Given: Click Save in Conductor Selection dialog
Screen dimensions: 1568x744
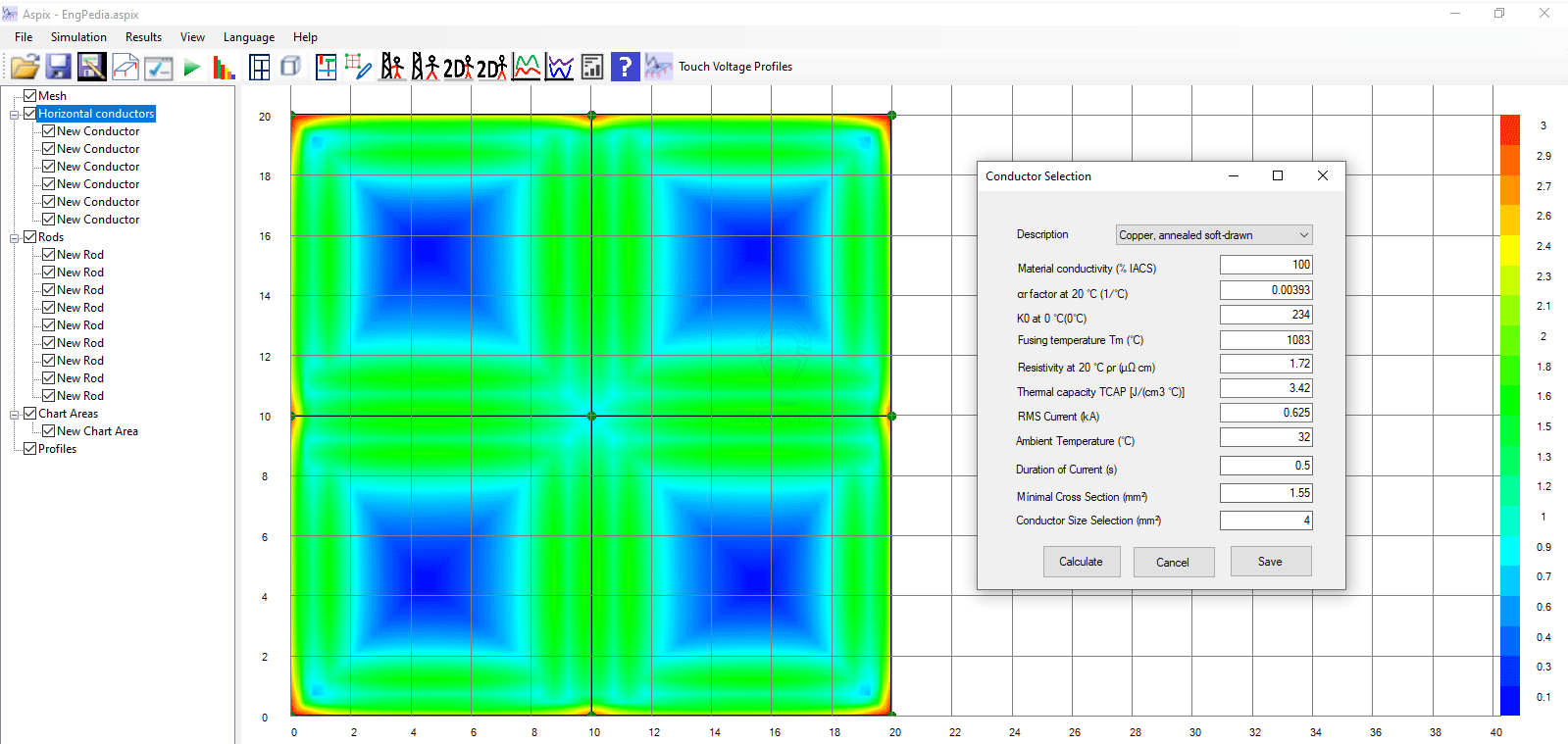Looking at the screenshot, I should (x=1270, y=562).
